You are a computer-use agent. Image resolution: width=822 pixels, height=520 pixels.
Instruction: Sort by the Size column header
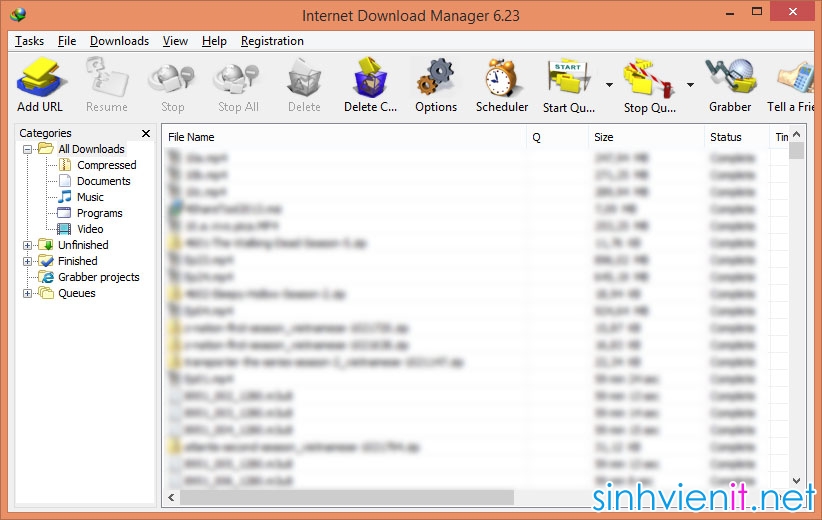[x=646, y=137]
